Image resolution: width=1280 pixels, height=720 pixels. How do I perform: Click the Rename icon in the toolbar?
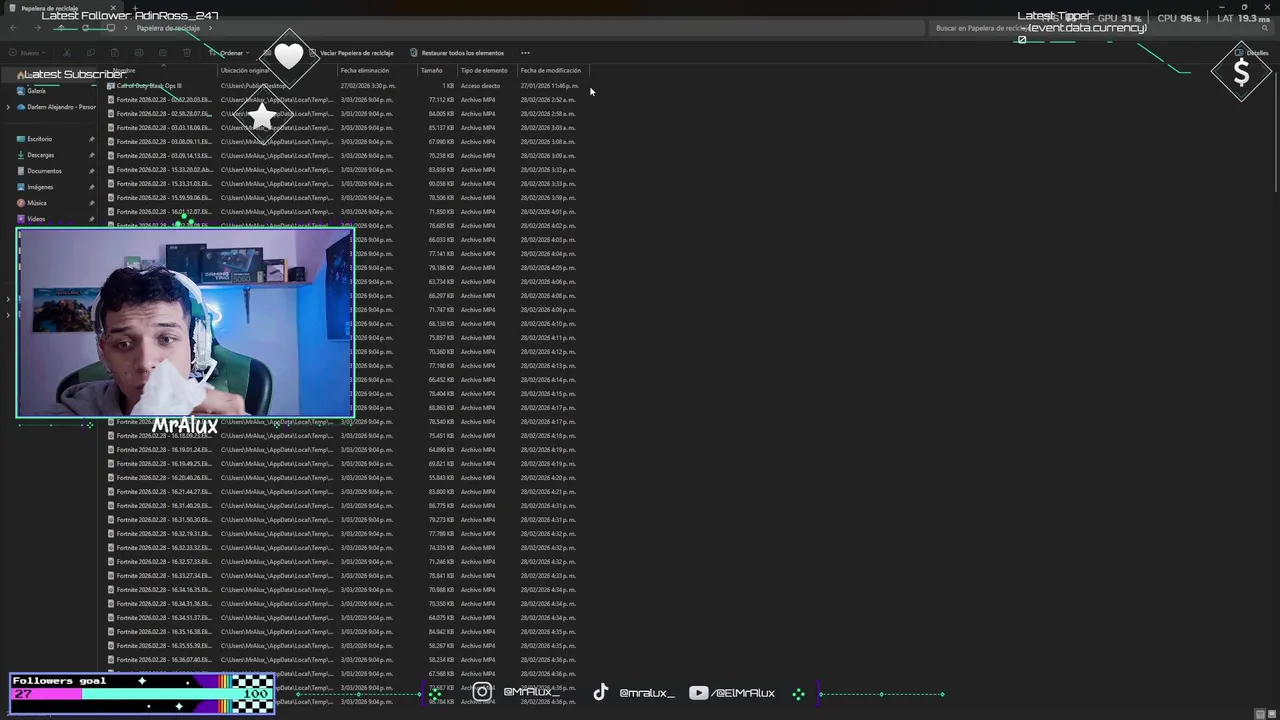tap(139, 53)
